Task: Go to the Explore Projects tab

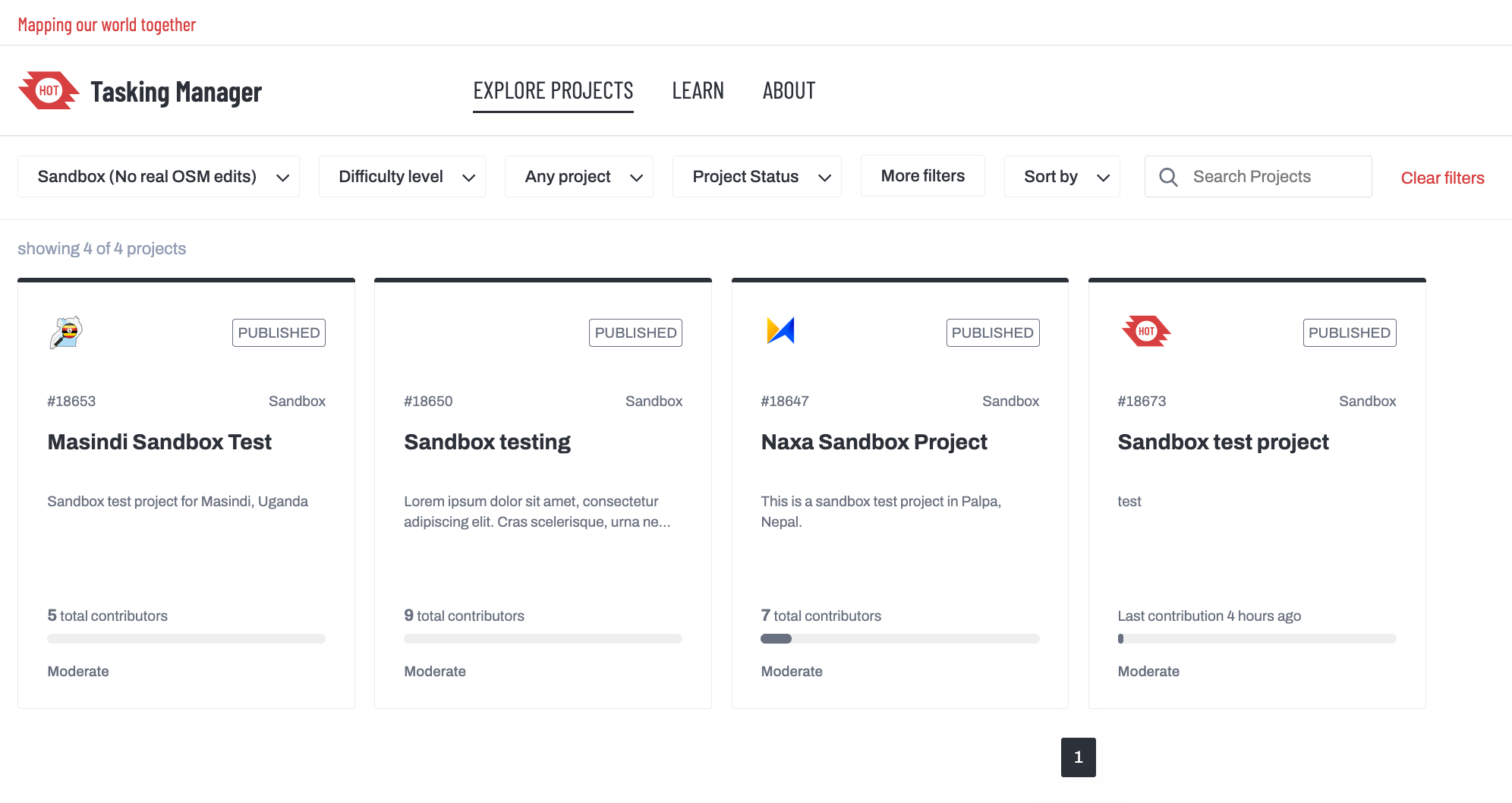Action: (x=553, y=91)
